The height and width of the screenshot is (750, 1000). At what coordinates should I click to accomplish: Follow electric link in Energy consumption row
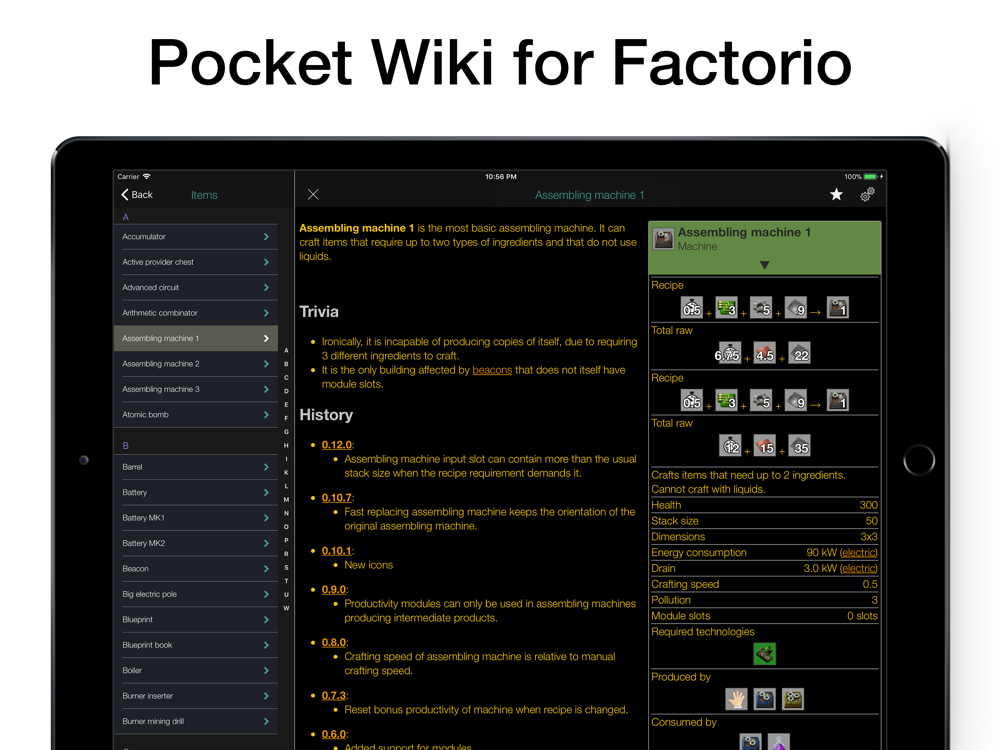[858, 552]
